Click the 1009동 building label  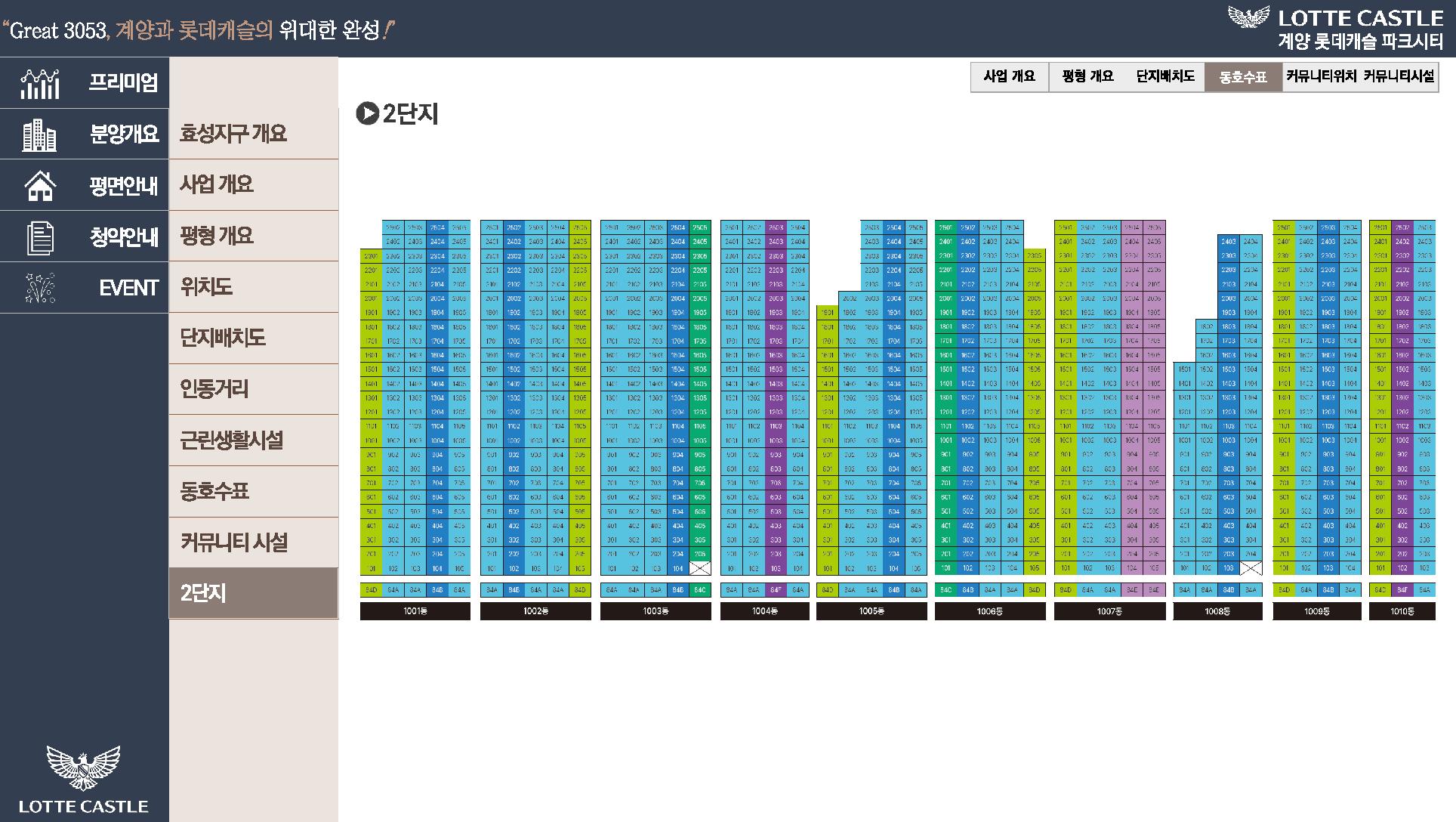[x=1317, y=611]
